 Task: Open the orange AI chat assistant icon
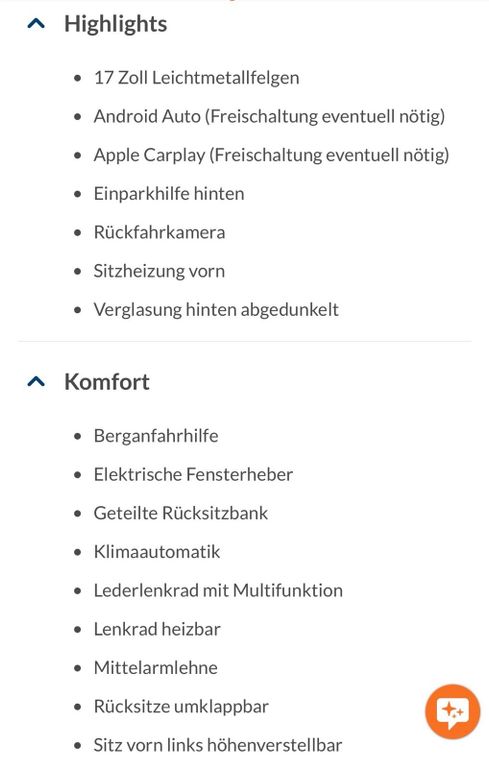(x=452, y=712)
